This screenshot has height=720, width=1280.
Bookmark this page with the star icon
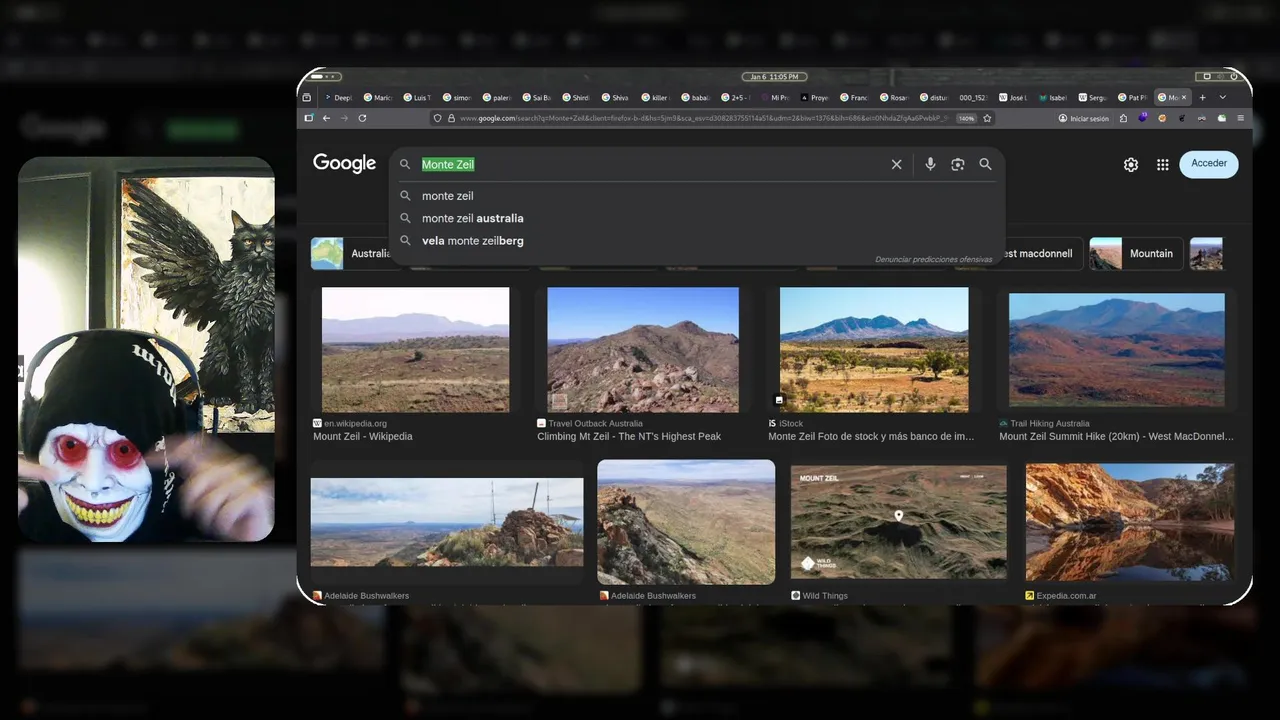987,118
